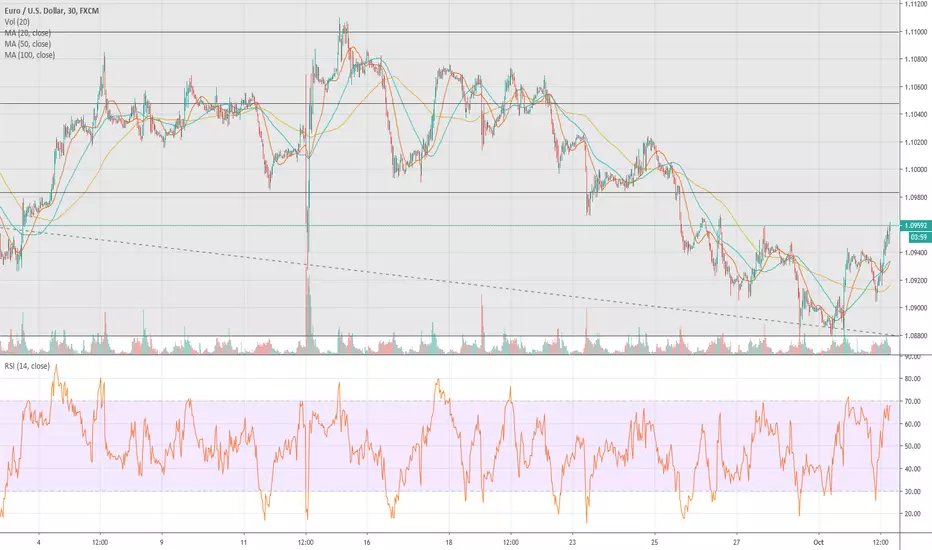Viewport: 932px width, 550px height.
Task: Click the RSI 70.00 scale label
Action: click(912, 401)
